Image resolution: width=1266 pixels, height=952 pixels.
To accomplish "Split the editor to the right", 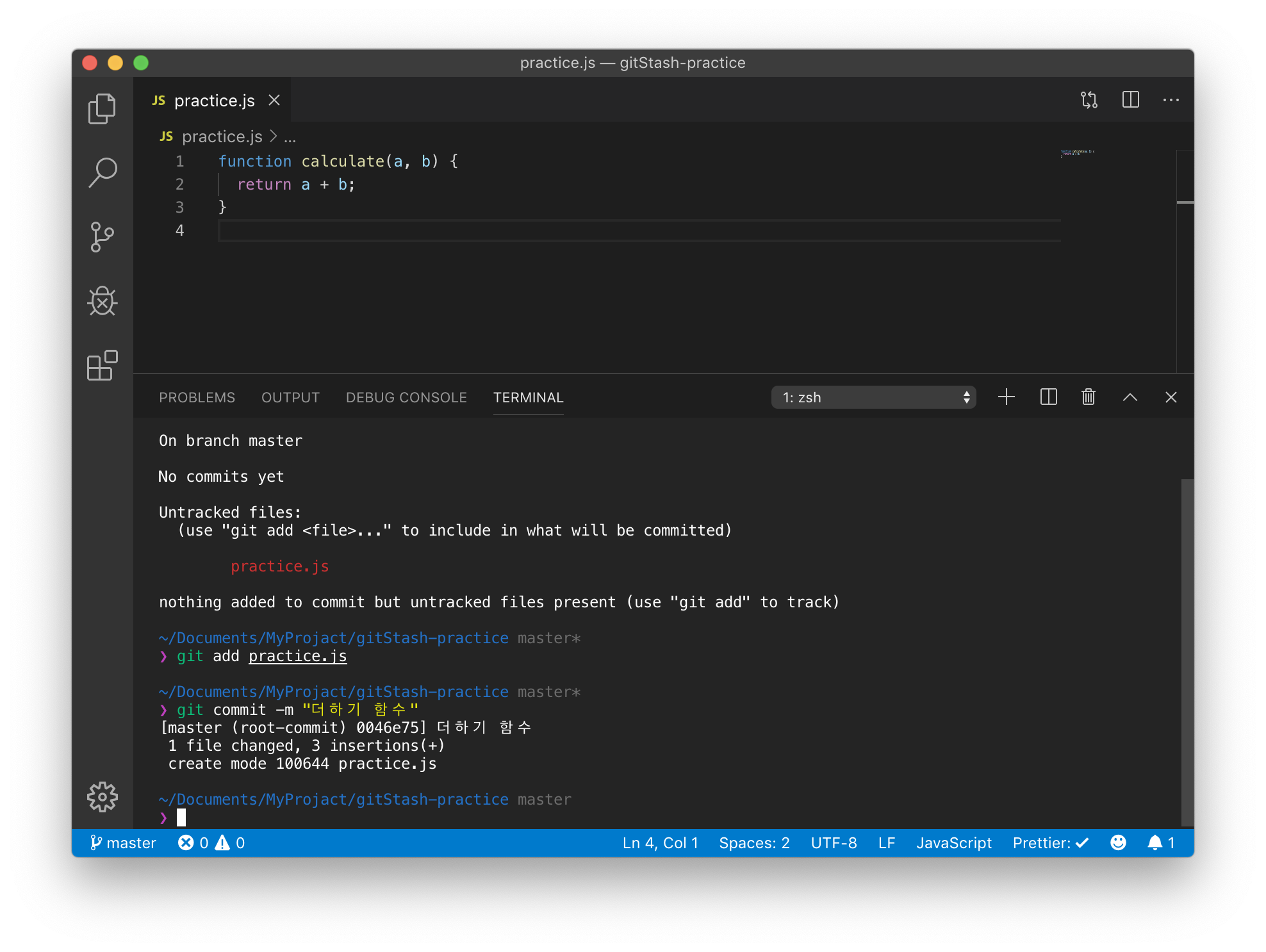I will pyautogui.click(x=1131, y=100).
